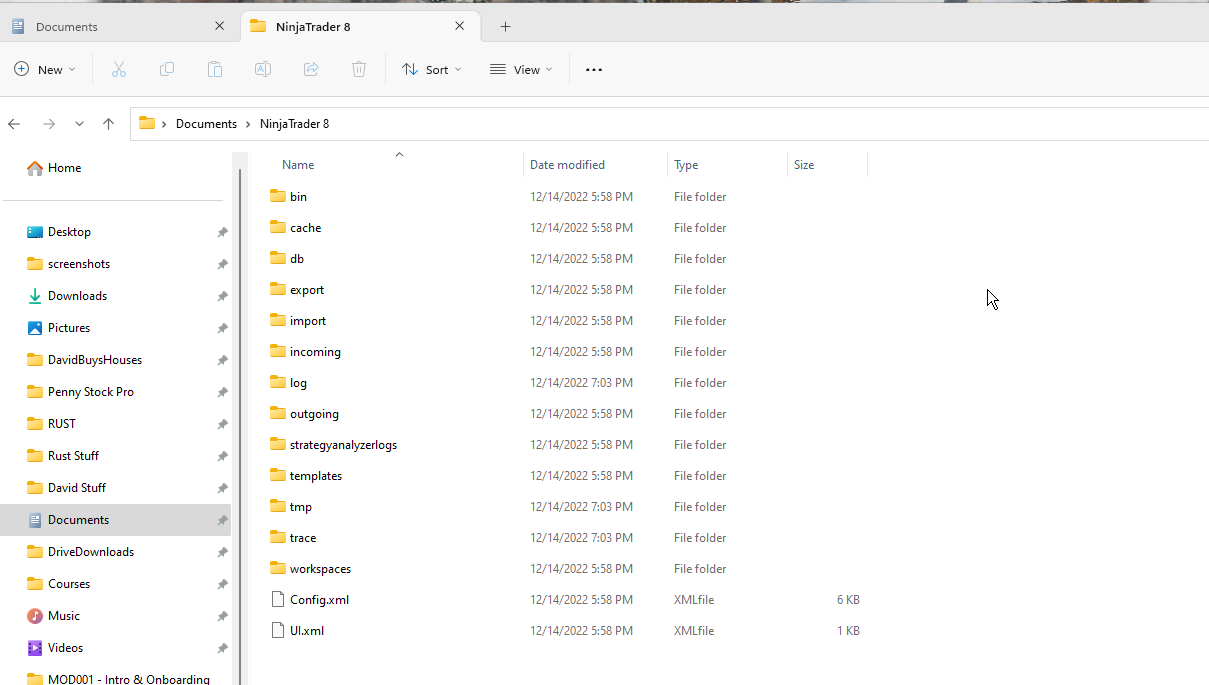Click the Delete icon in the toolbar
Screen dimensions: 1209x685
point(358,69)
